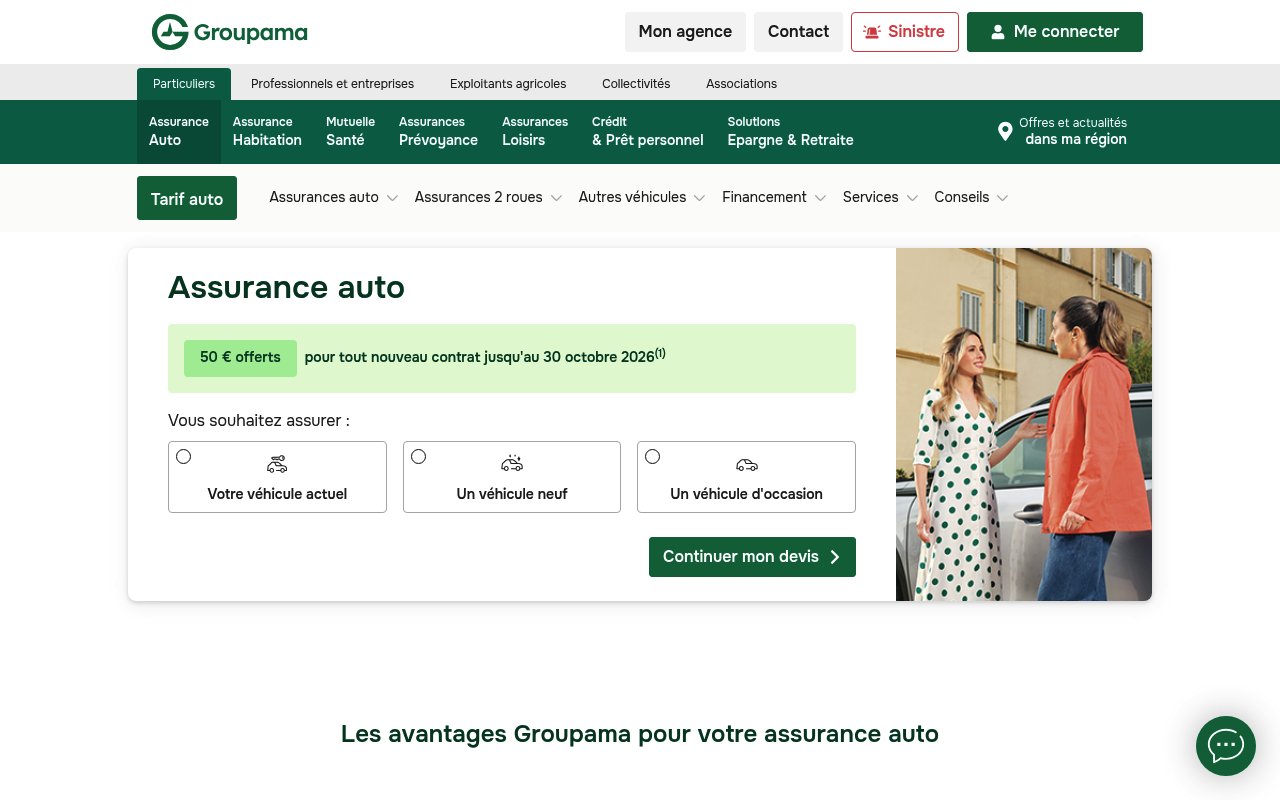
Task: Open the 'Financement' dropdown
Action: tap(774, 197)
